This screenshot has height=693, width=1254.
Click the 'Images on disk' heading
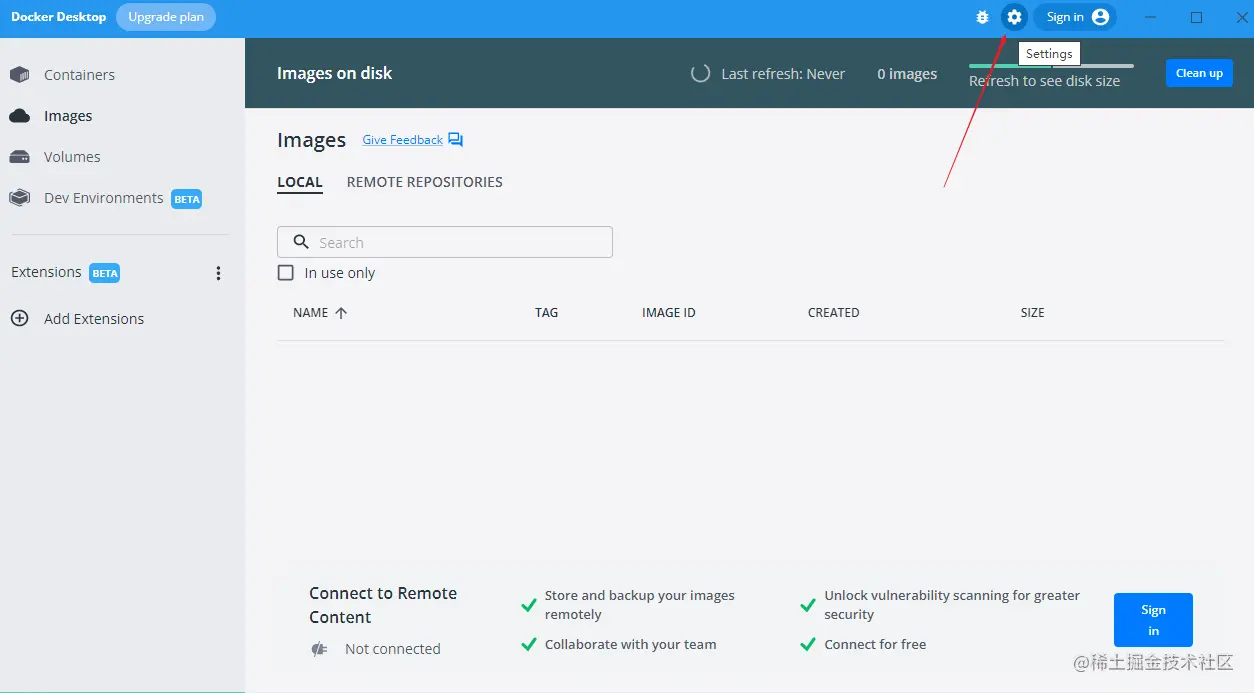tap(334, 73)
